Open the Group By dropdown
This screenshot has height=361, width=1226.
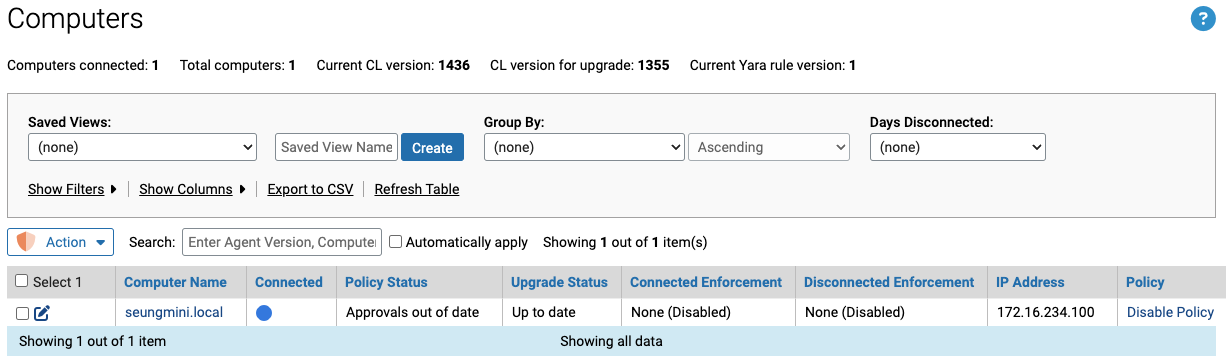coord(584,147)
